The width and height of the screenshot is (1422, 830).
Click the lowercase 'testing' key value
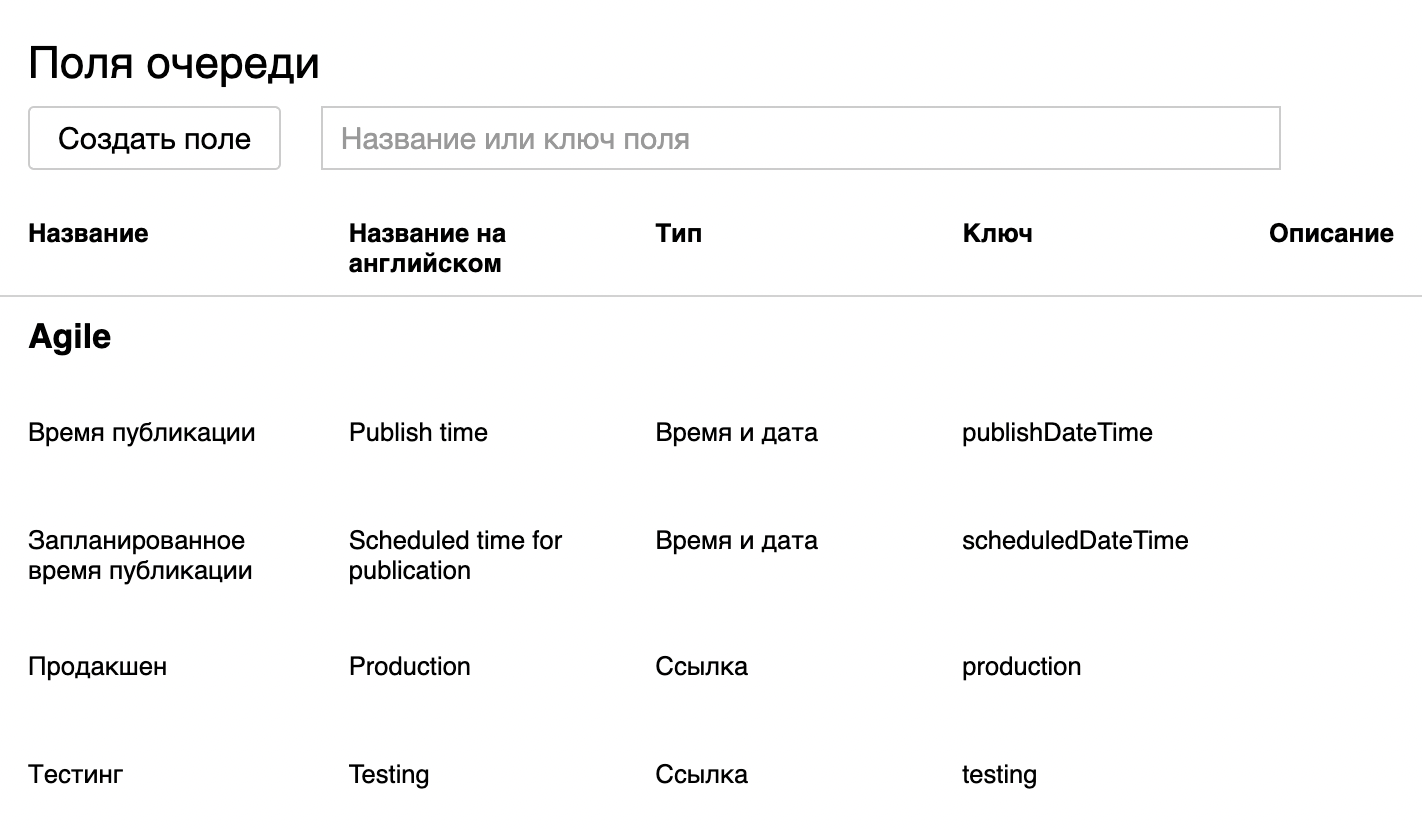[x=999, y=775]
